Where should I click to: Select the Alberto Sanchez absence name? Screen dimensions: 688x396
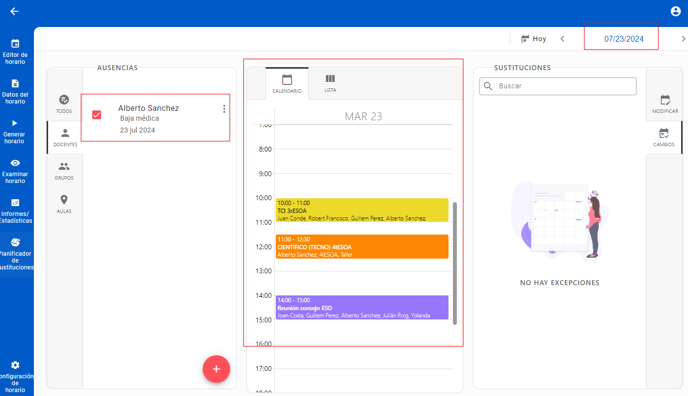pyautogui.click(x=148, y=108)
